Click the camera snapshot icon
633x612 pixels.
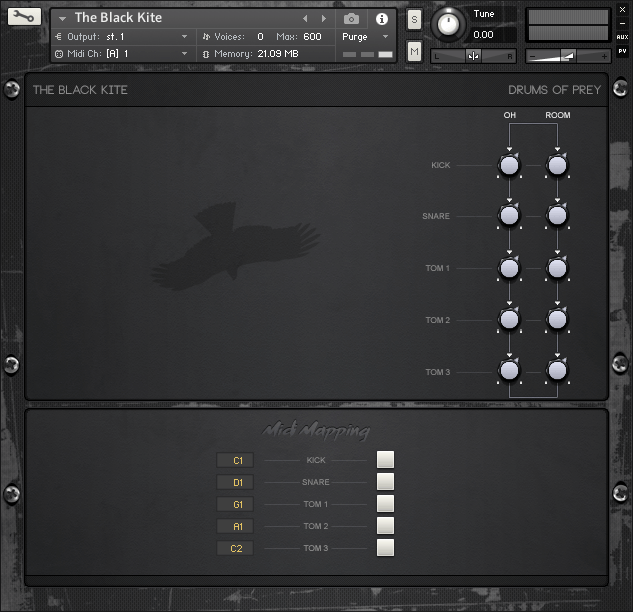pos(351,19)
